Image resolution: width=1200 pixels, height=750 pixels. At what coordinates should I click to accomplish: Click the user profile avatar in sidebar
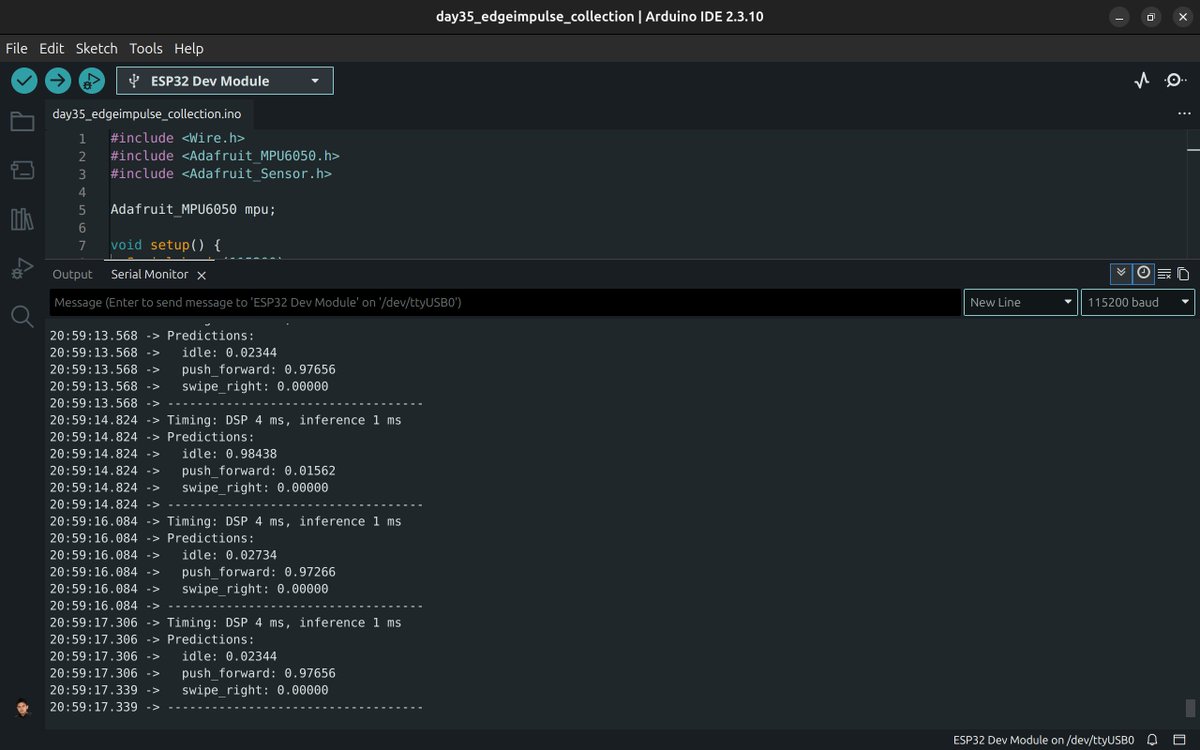23,708
